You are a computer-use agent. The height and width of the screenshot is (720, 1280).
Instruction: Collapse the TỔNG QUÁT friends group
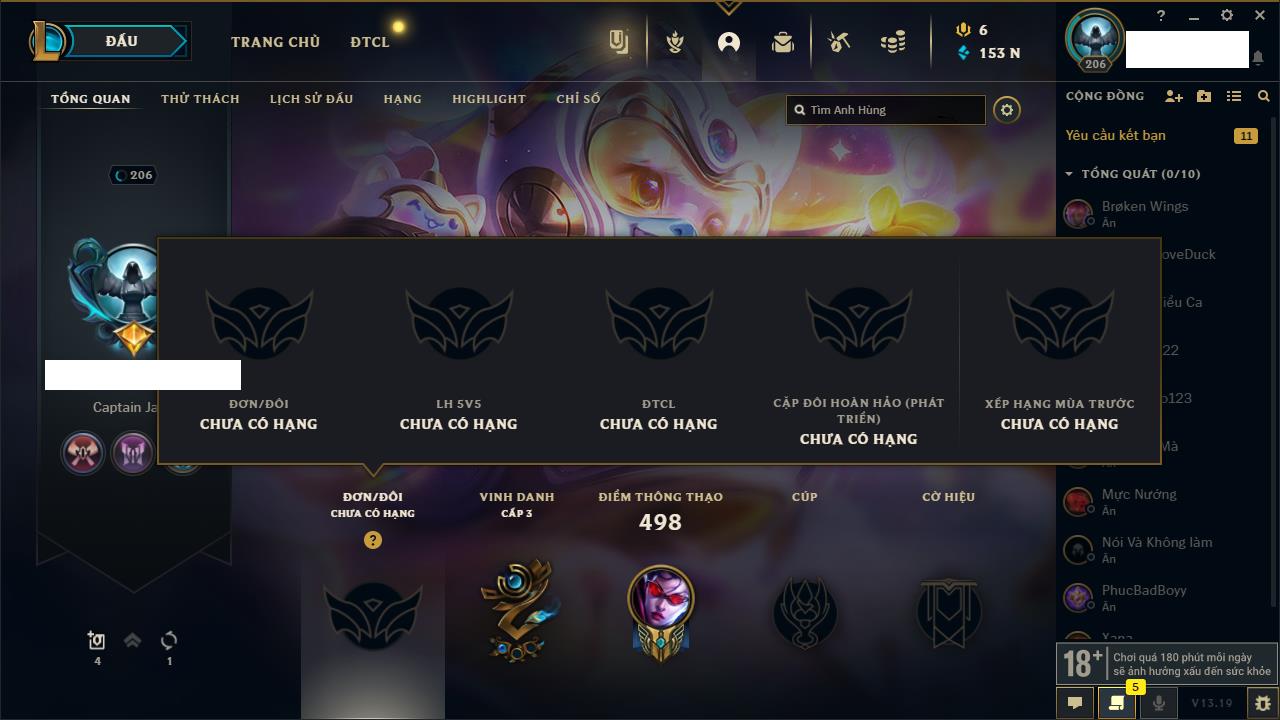pos(1069,174)
